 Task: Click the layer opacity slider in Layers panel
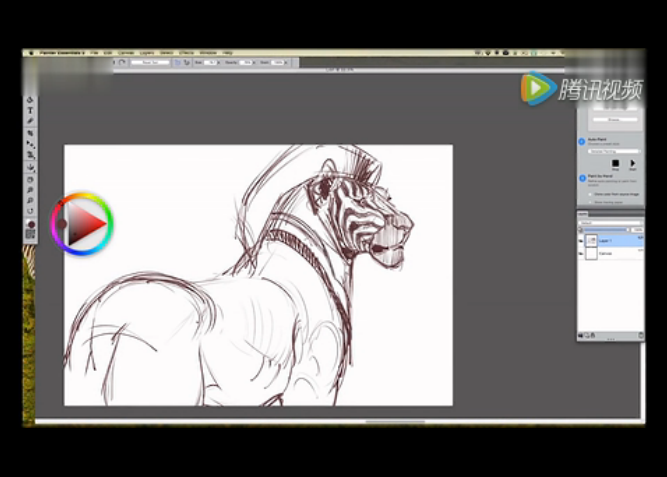click(x=605, y=230)
